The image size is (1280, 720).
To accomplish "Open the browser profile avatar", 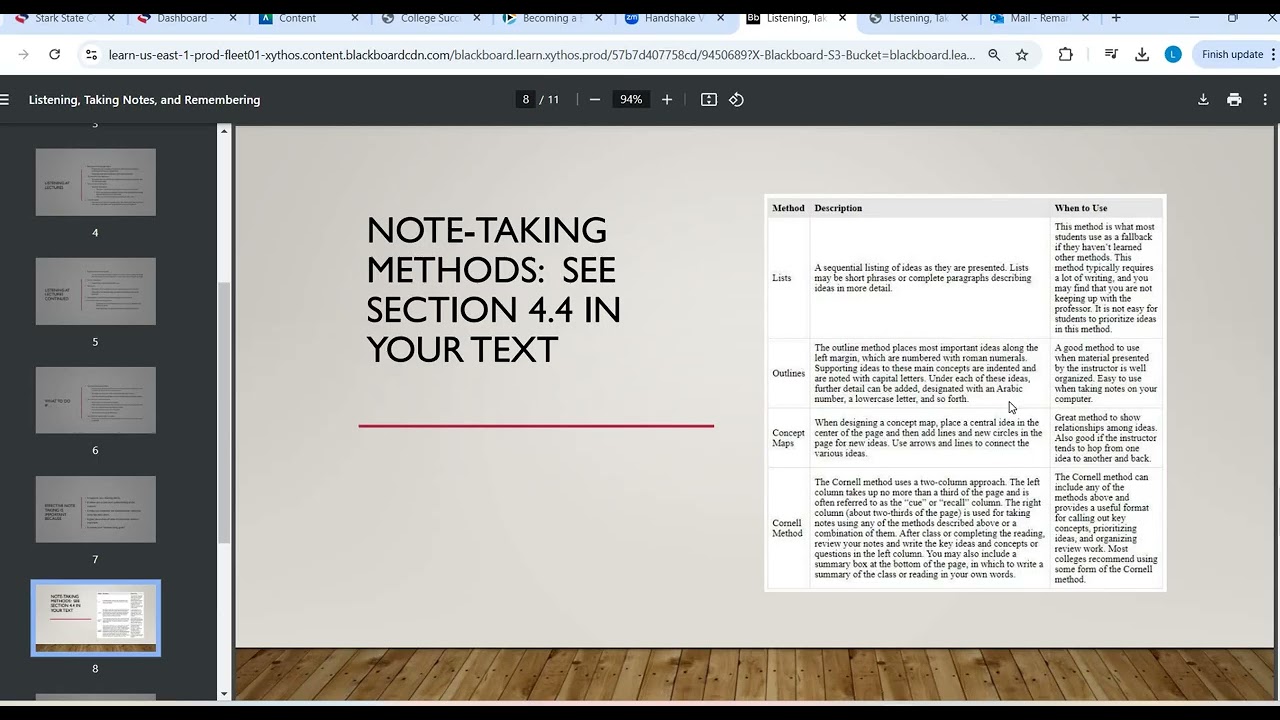I will pyautogui.click(x=1173, y=55).
